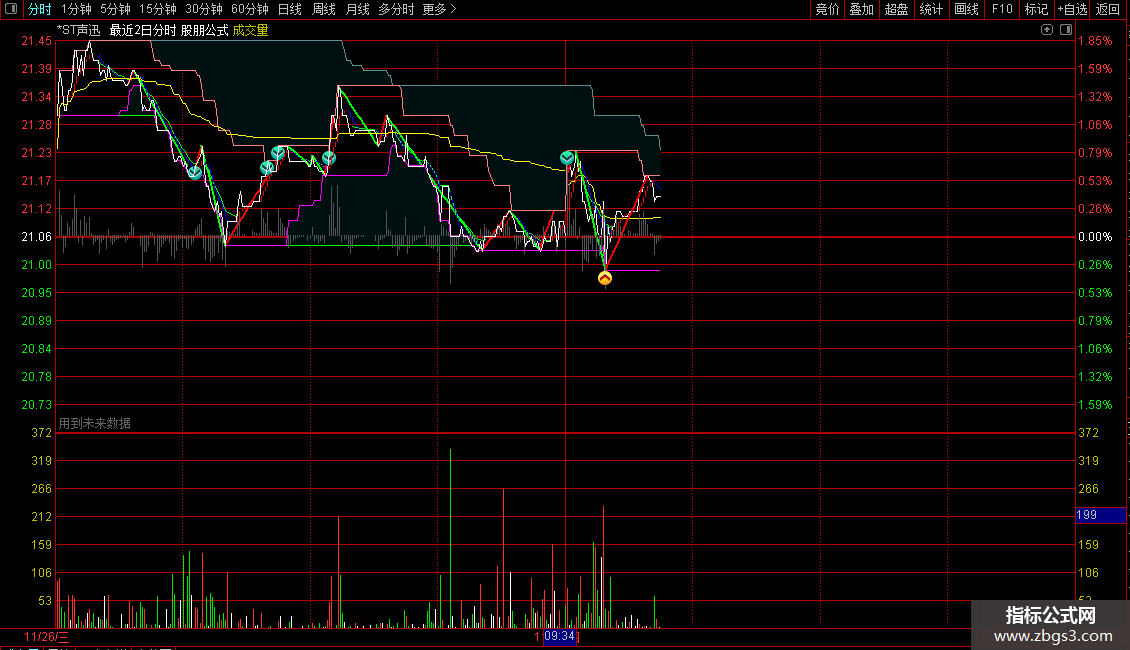Switch to the 5分钟 period
Viewport: 1130px width, 650px height.
click(x=115, y=9)
